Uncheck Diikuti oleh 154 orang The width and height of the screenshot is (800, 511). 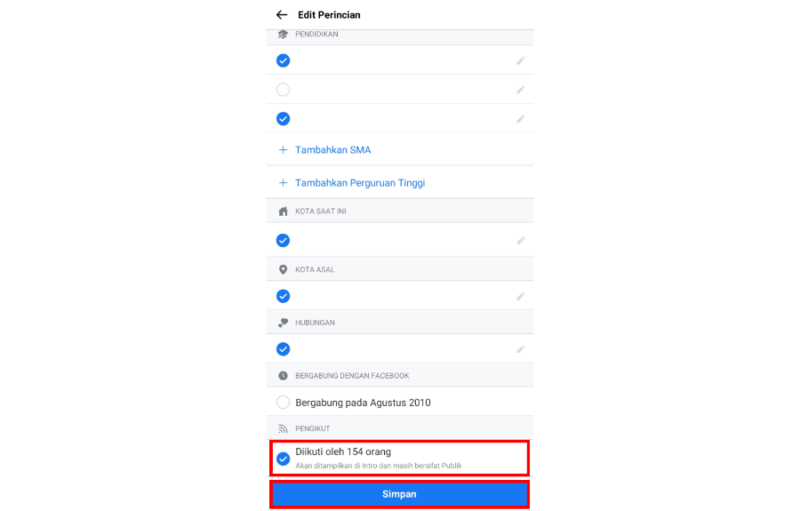(283, 458)
